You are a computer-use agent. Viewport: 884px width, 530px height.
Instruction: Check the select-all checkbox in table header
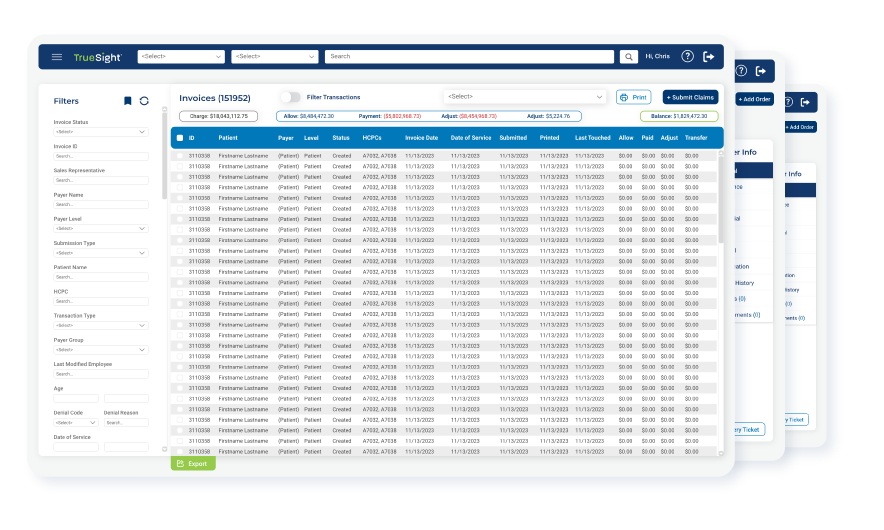pyautogui.click(x=180, y=138)
